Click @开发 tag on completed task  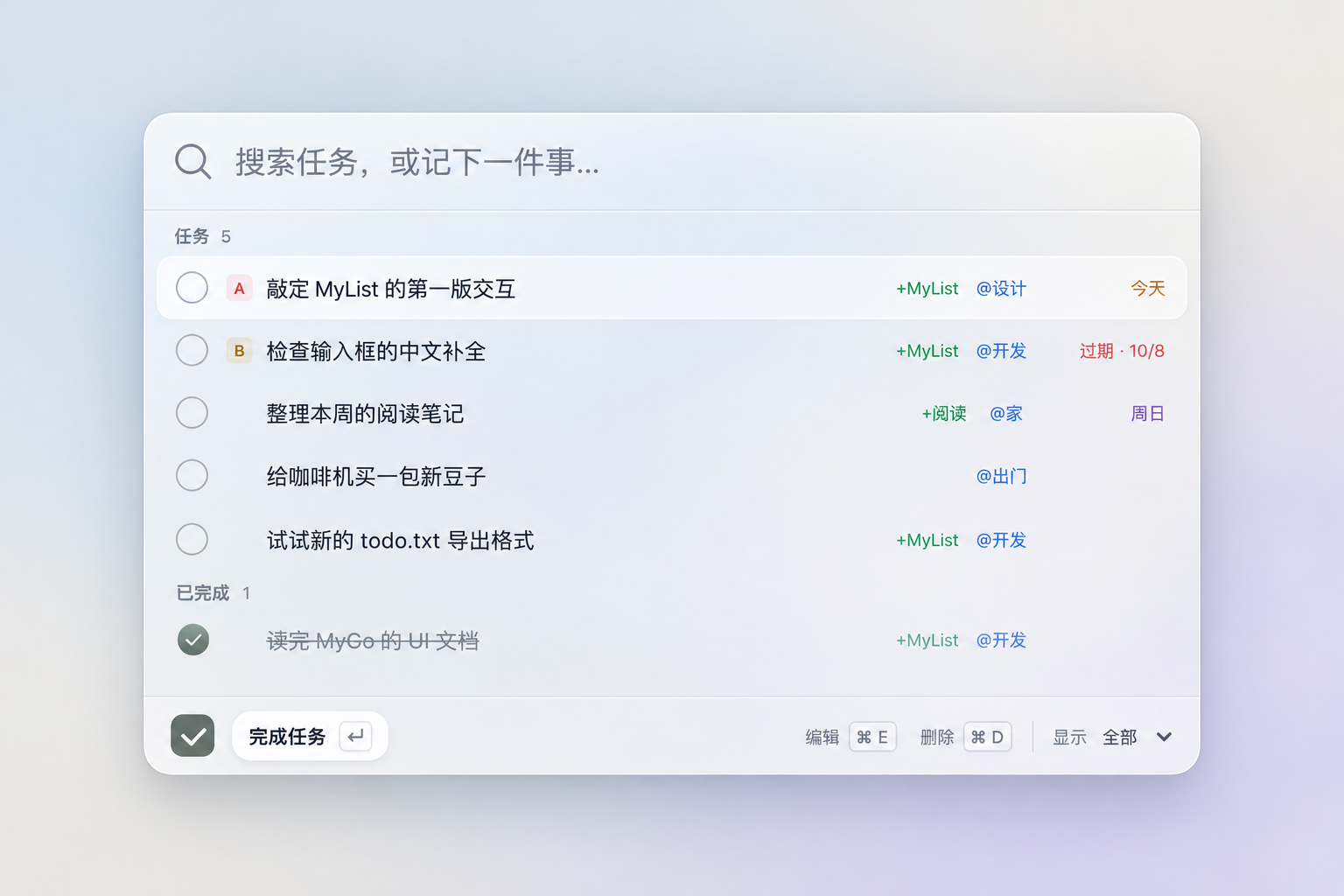[x=1001, y=640]
